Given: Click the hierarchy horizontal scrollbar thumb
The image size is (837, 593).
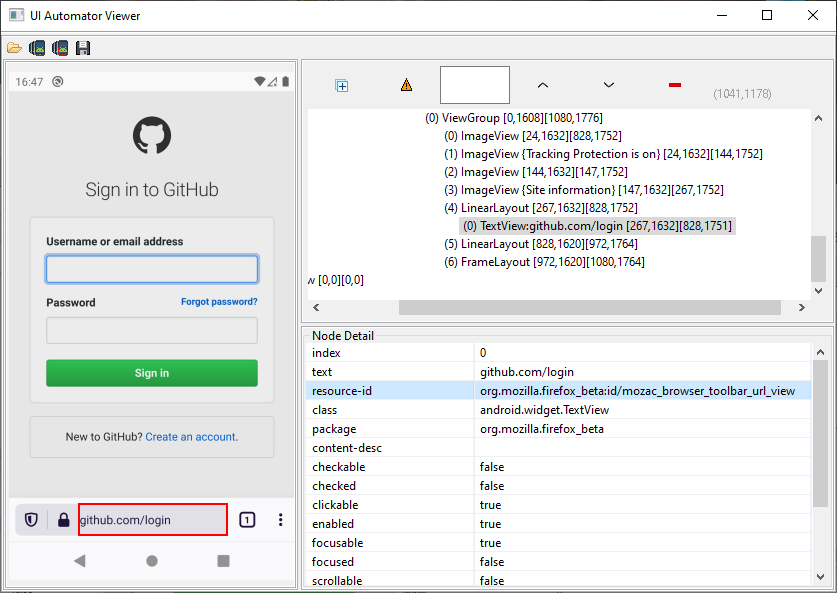Looking at the screenshot, I should [x=589, y=307].
